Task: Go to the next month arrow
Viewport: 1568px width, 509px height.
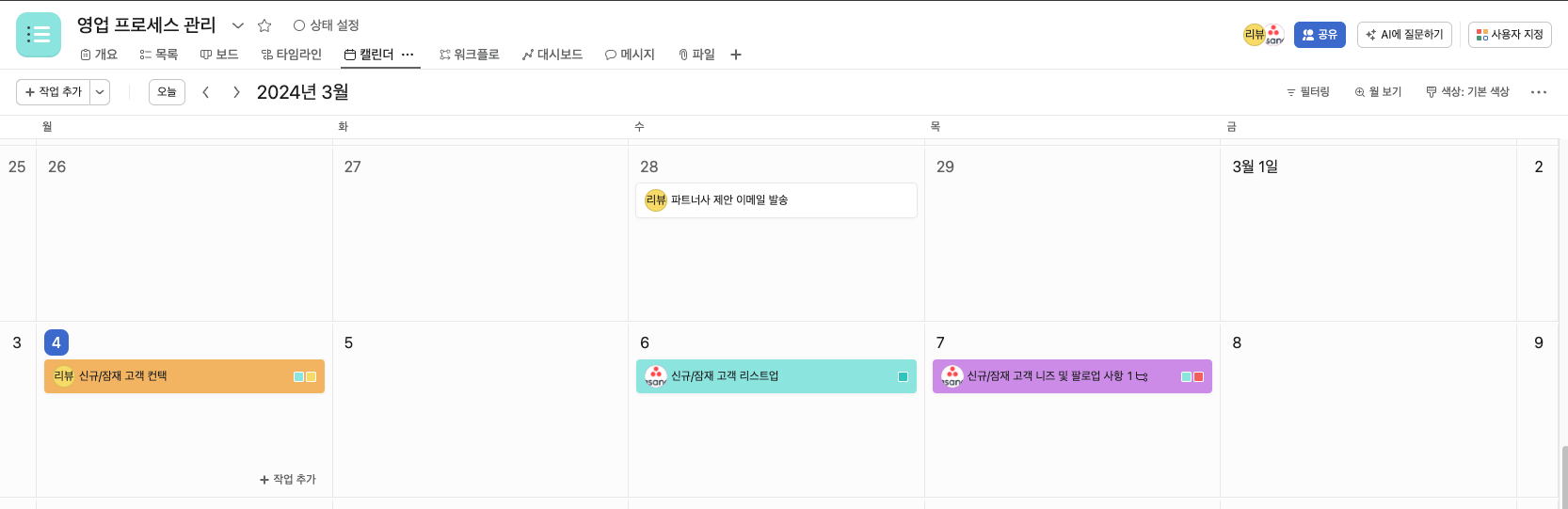Action: pyautogui.click(x=236, y=92)
